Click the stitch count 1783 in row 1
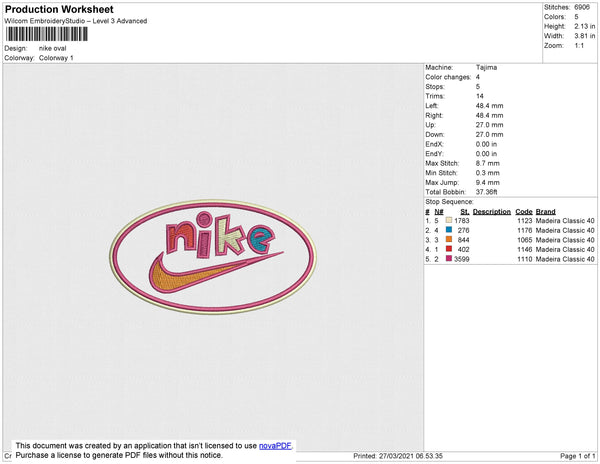The height and width of the screenshot is (464, 600). tap(462, 221)
